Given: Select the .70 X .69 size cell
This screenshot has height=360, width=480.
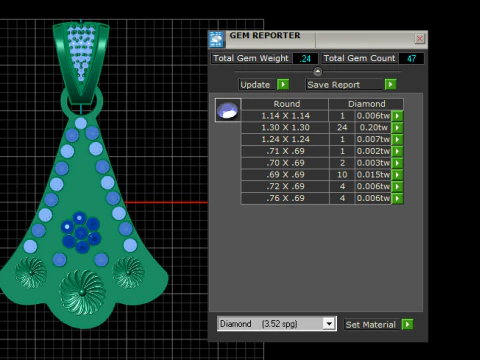Looking at the screenshot, I should [285, 163].
